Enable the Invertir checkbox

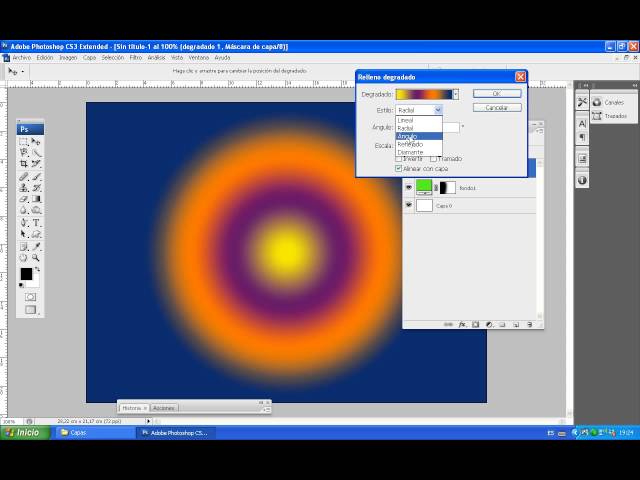399,158
